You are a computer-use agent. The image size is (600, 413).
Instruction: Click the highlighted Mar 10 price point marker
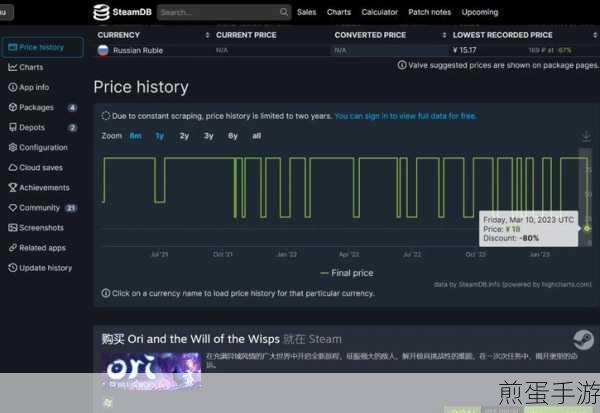(x=587, y=229)
